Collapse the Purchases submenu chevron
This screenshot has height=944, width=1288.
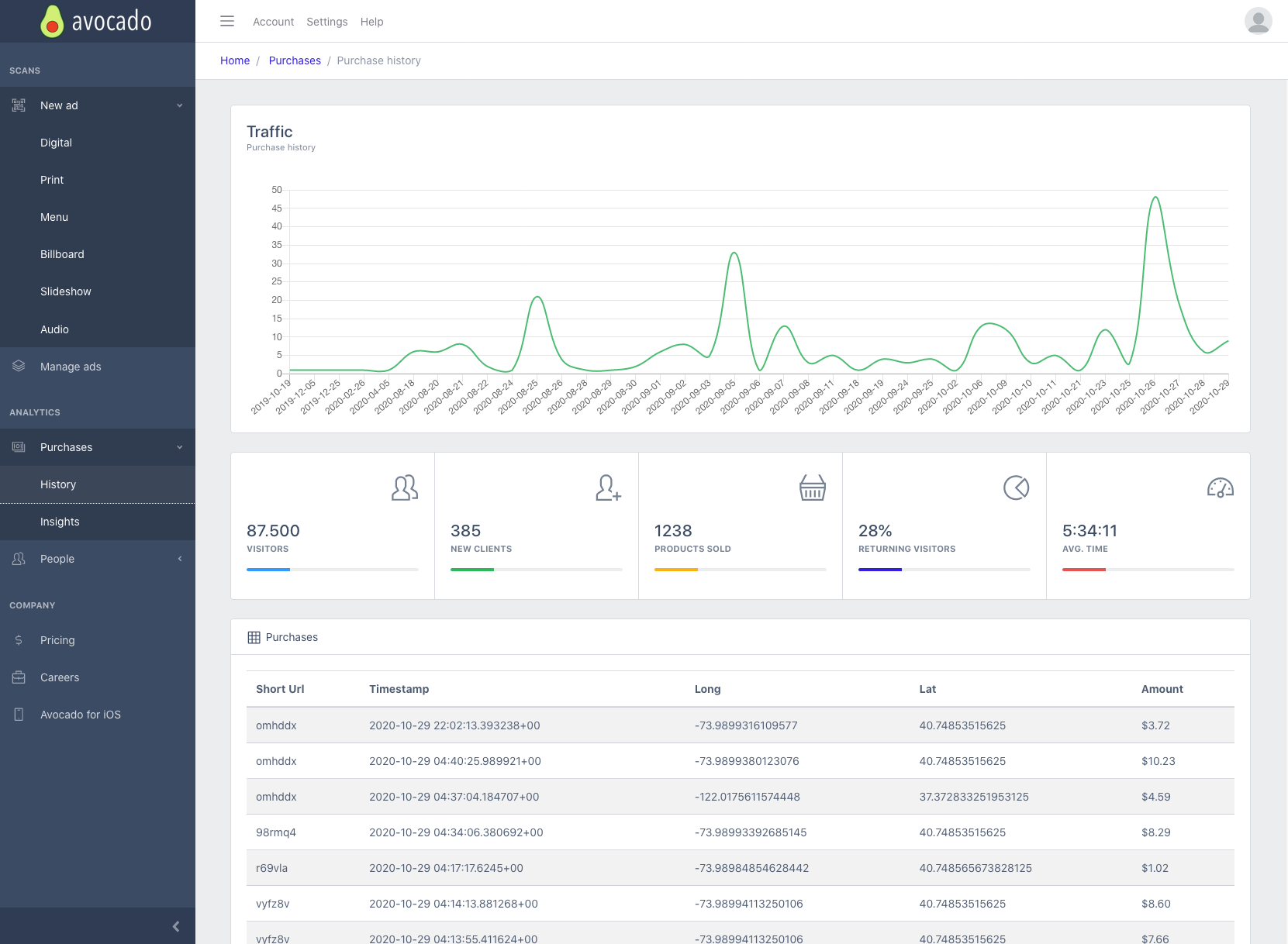coord(180,447)
